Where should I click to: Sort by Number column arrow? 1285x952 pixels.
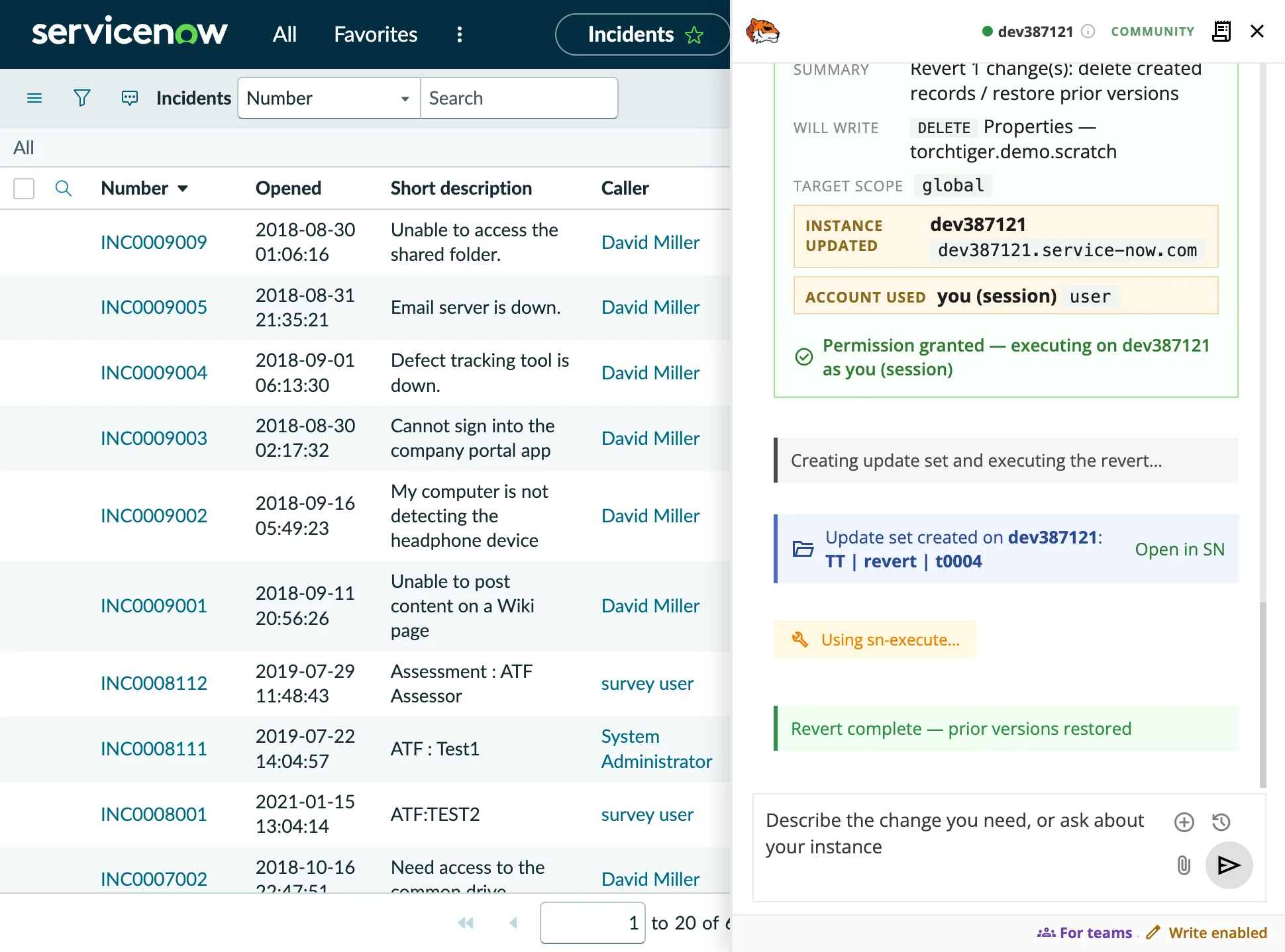pos(183,189)
